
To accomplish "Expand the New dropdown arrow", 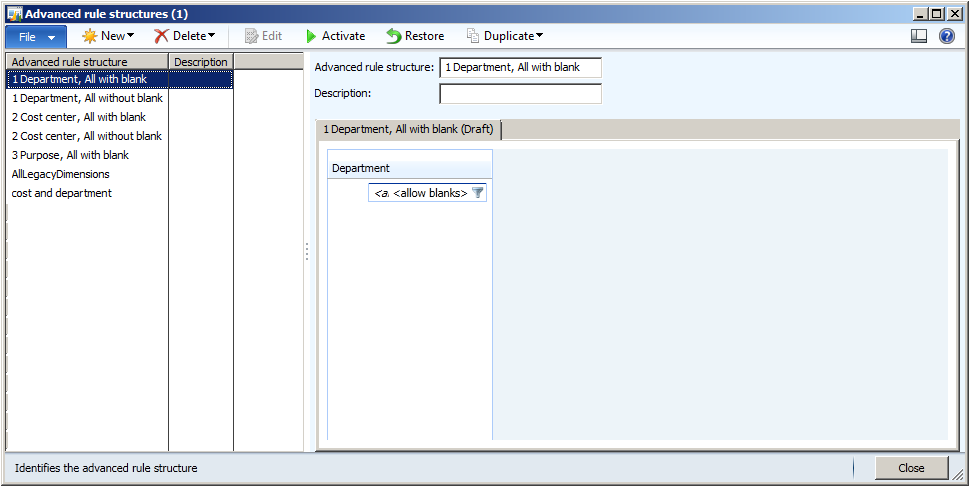I will point(131,35).
